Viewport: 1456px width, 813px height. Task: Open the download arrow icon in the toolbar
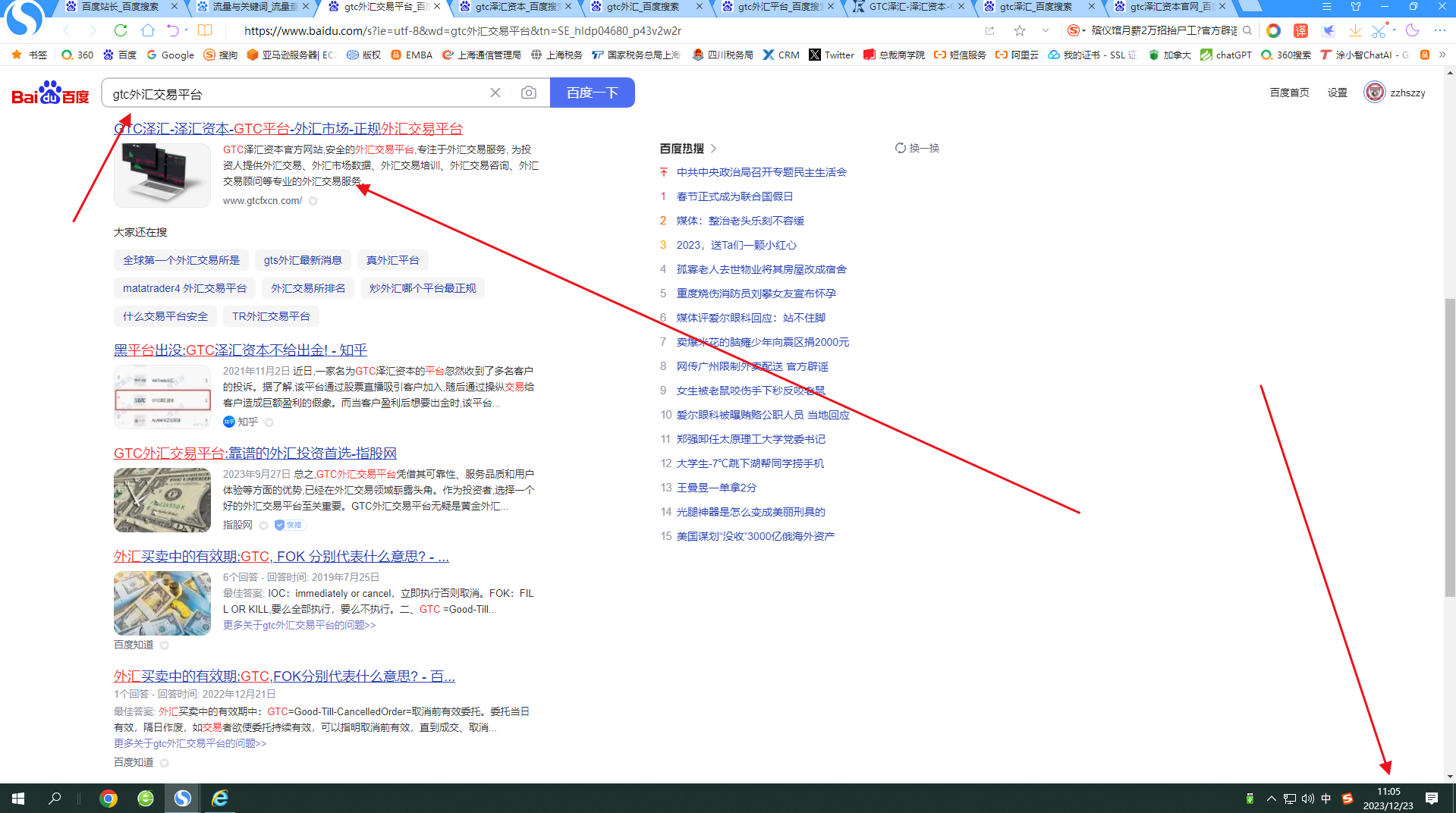pyautogui.click(x=1354, y=30)
